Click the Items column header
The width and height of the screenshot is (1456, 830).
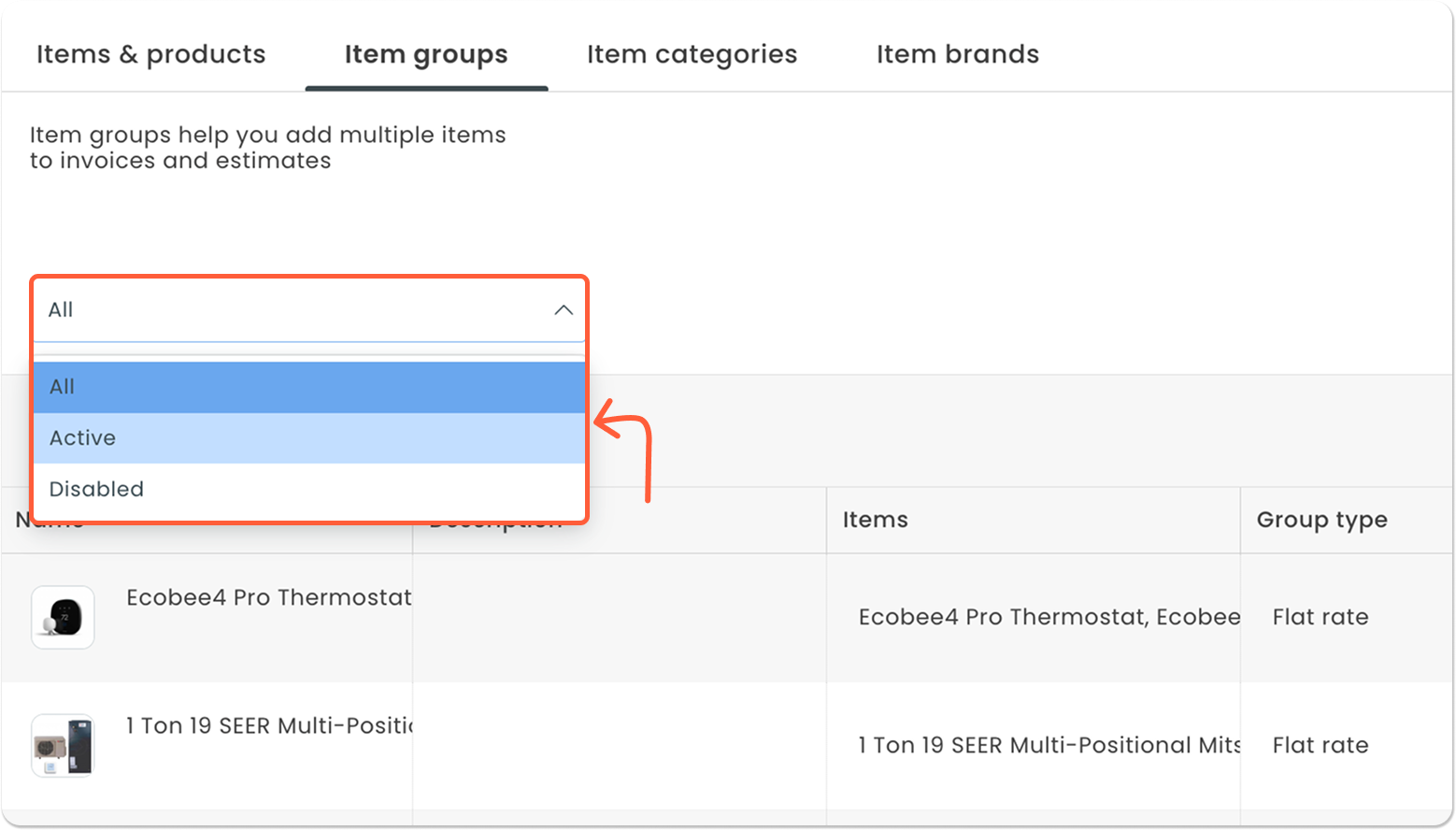point(876,520)
